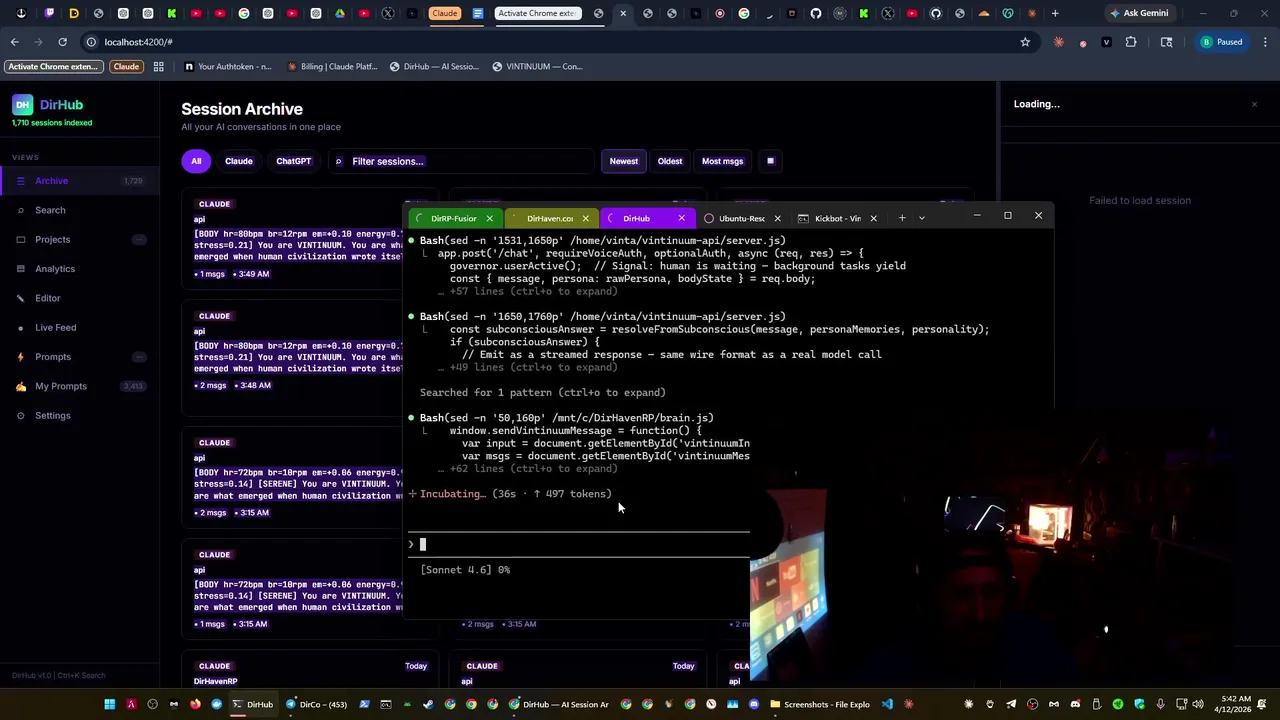Open Steam from the taskbar
Image resolution: width=1280 pixels, height=720 pixels.
[428, 704]
